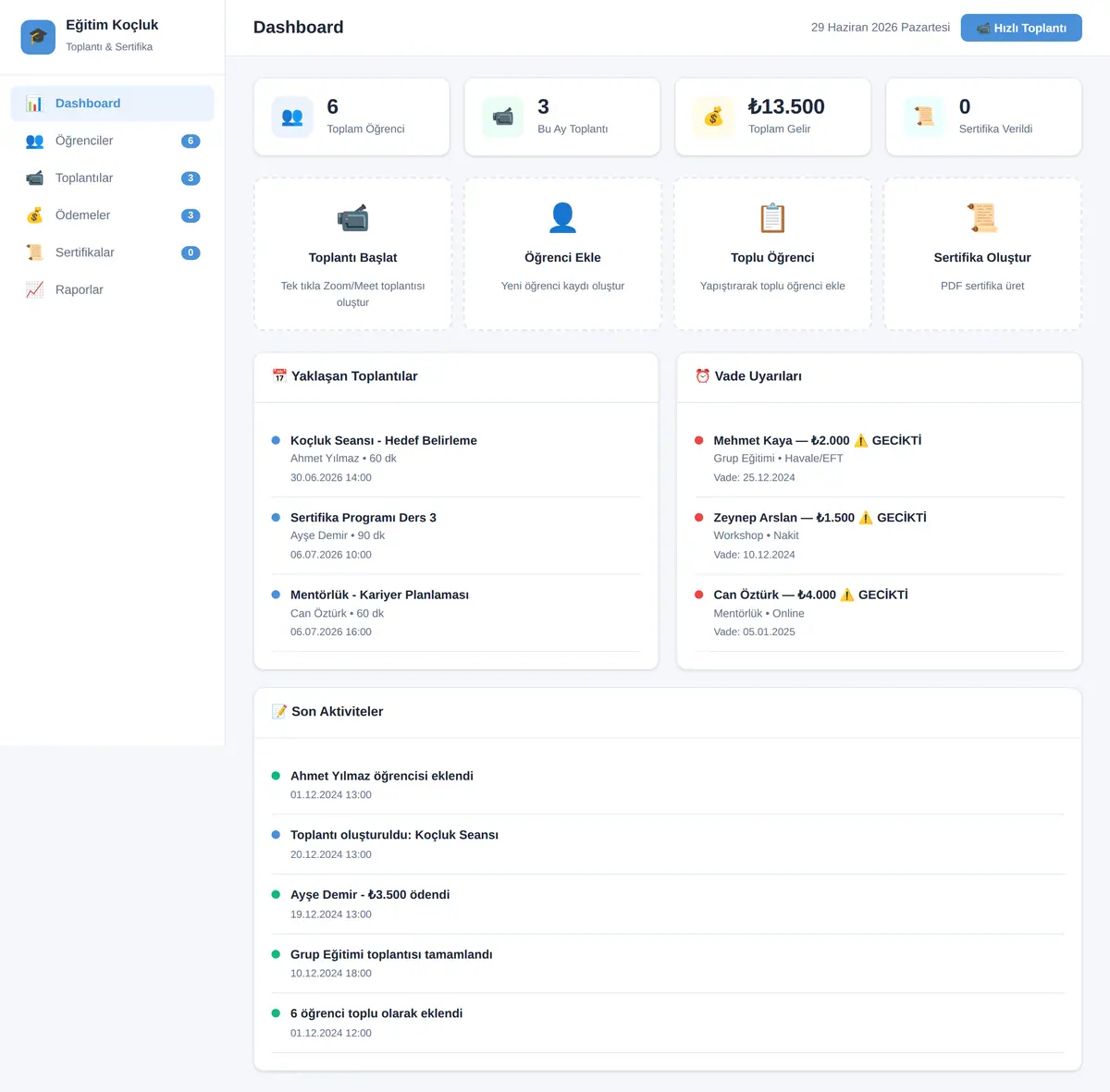Click the Bu Ay Toplantı camera icon
The image size is (1110, 1092).
click(x=503, y=117)
